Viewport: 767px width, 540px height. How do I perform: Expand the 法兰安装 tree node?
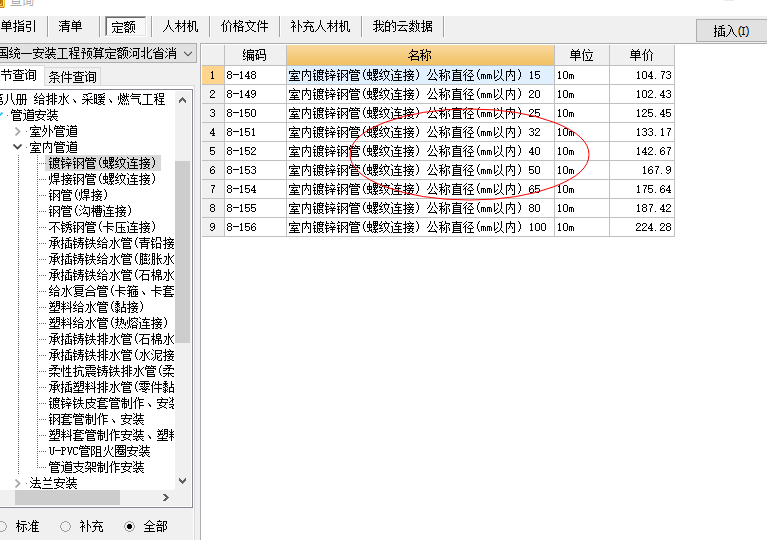pos(18,484)
